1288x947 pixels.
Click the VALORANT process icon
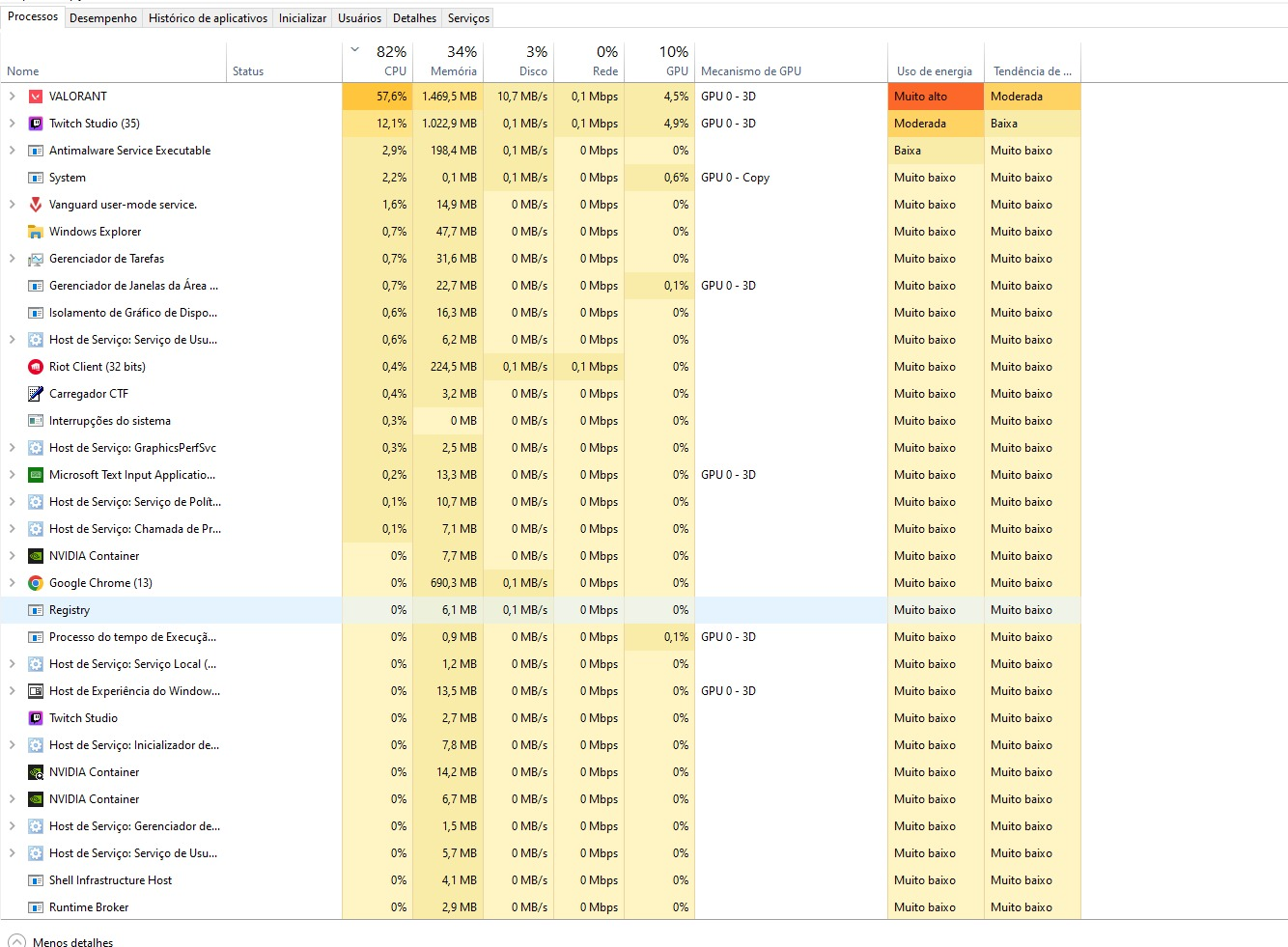pyautogui.click(x=36, y=97)
